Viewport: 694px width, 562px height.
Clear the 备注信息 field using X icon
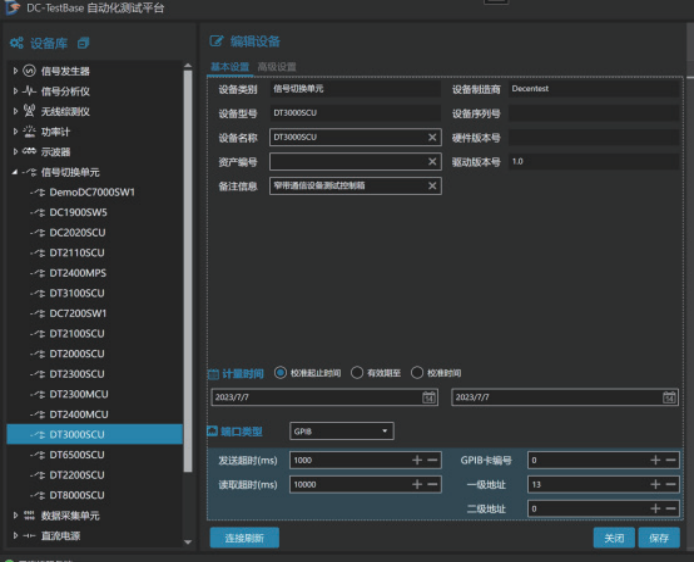(x=432, y=186)
